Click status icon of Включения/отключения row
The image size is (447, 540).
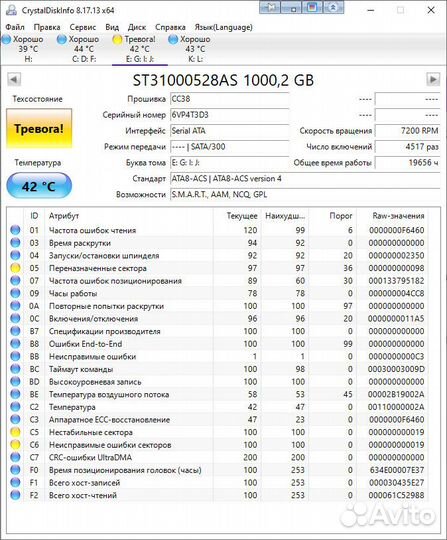(x=15, y=319)
